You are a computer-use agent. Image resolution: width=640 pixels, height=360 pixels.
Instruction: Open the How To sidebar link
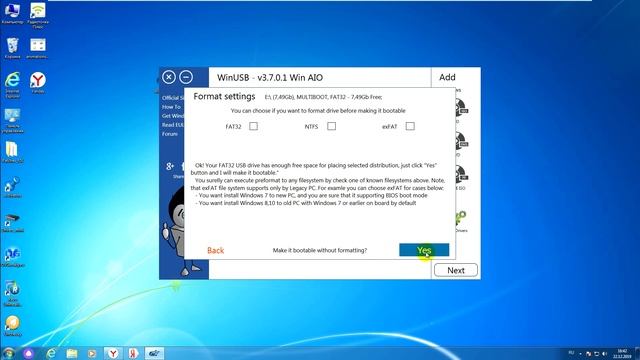(x=171, y=107)
